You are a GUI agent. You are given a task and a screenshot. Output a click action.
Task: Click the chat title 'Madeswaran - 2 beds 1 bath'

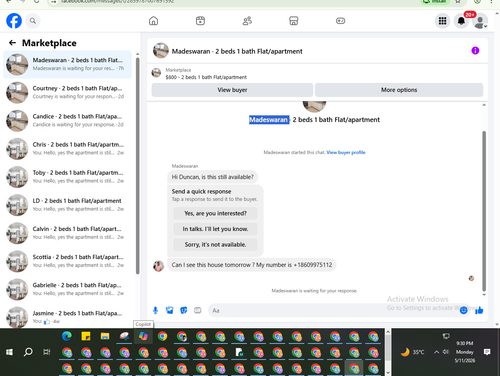237,51
